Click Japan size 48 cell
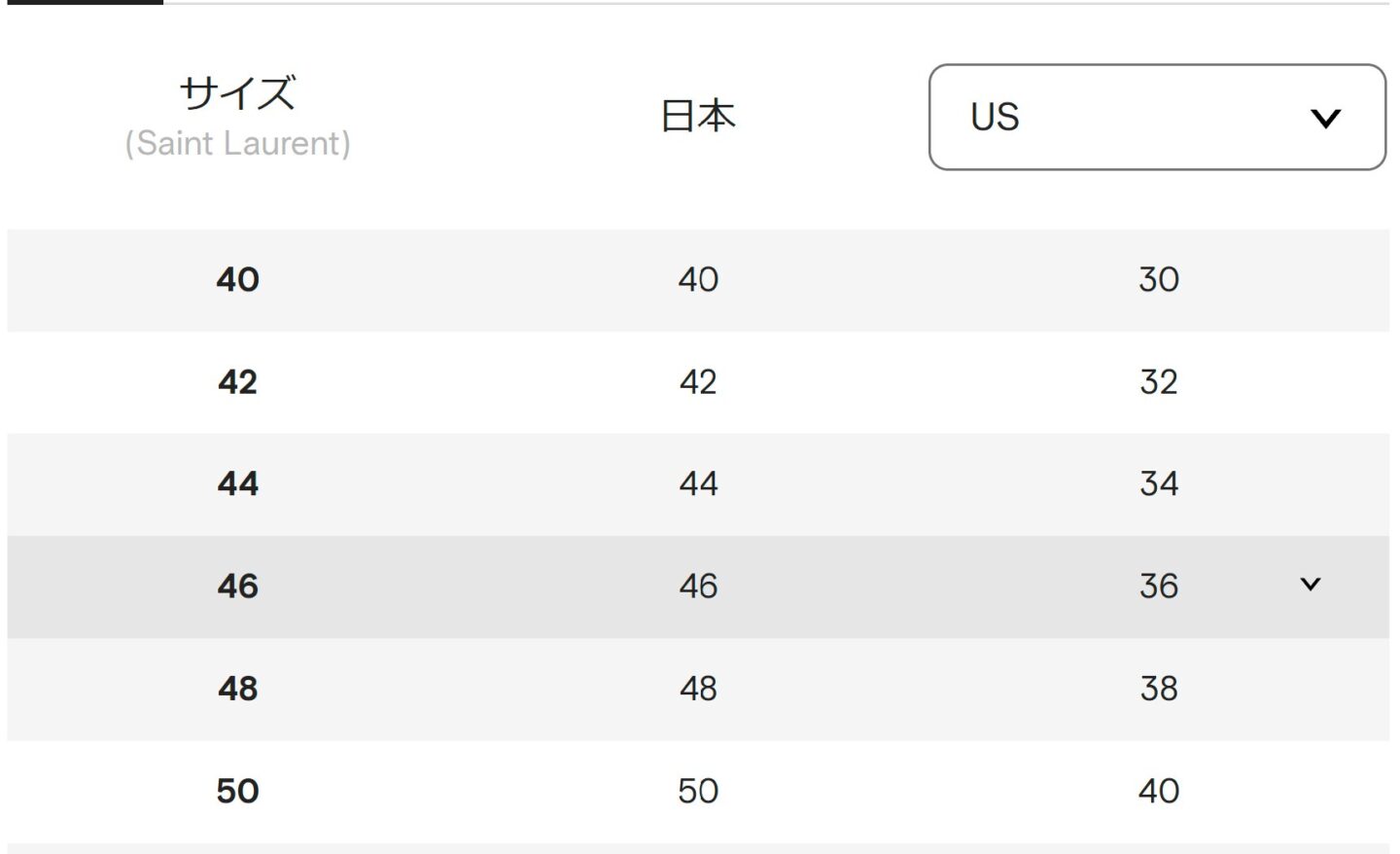This screenshot has width=1400, height=854. coord(698,689)
